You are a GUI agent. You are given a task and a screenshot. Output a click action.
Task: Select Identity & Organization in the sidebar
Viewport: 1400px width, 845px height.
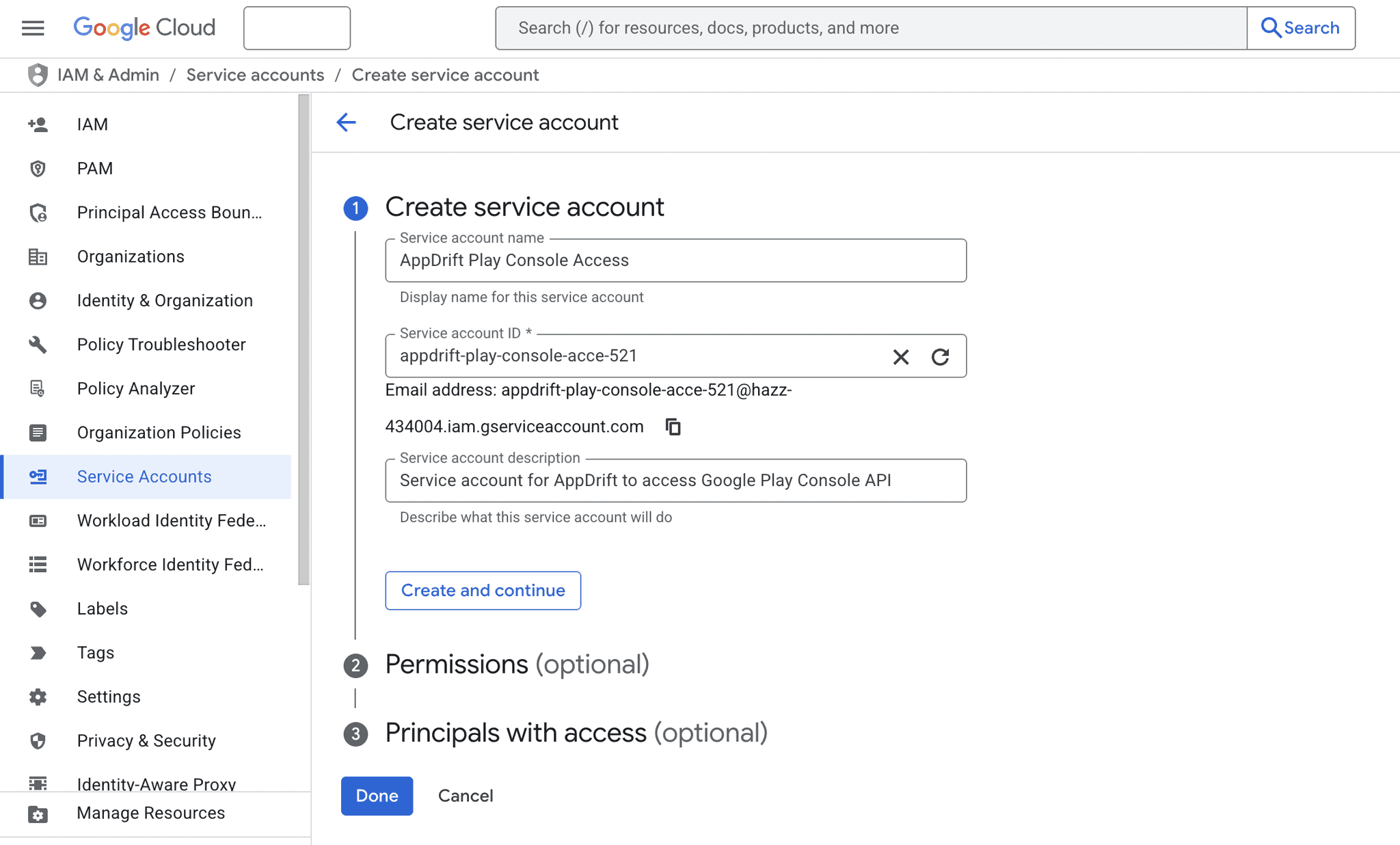pyautogui.click(x=164, y=300)
